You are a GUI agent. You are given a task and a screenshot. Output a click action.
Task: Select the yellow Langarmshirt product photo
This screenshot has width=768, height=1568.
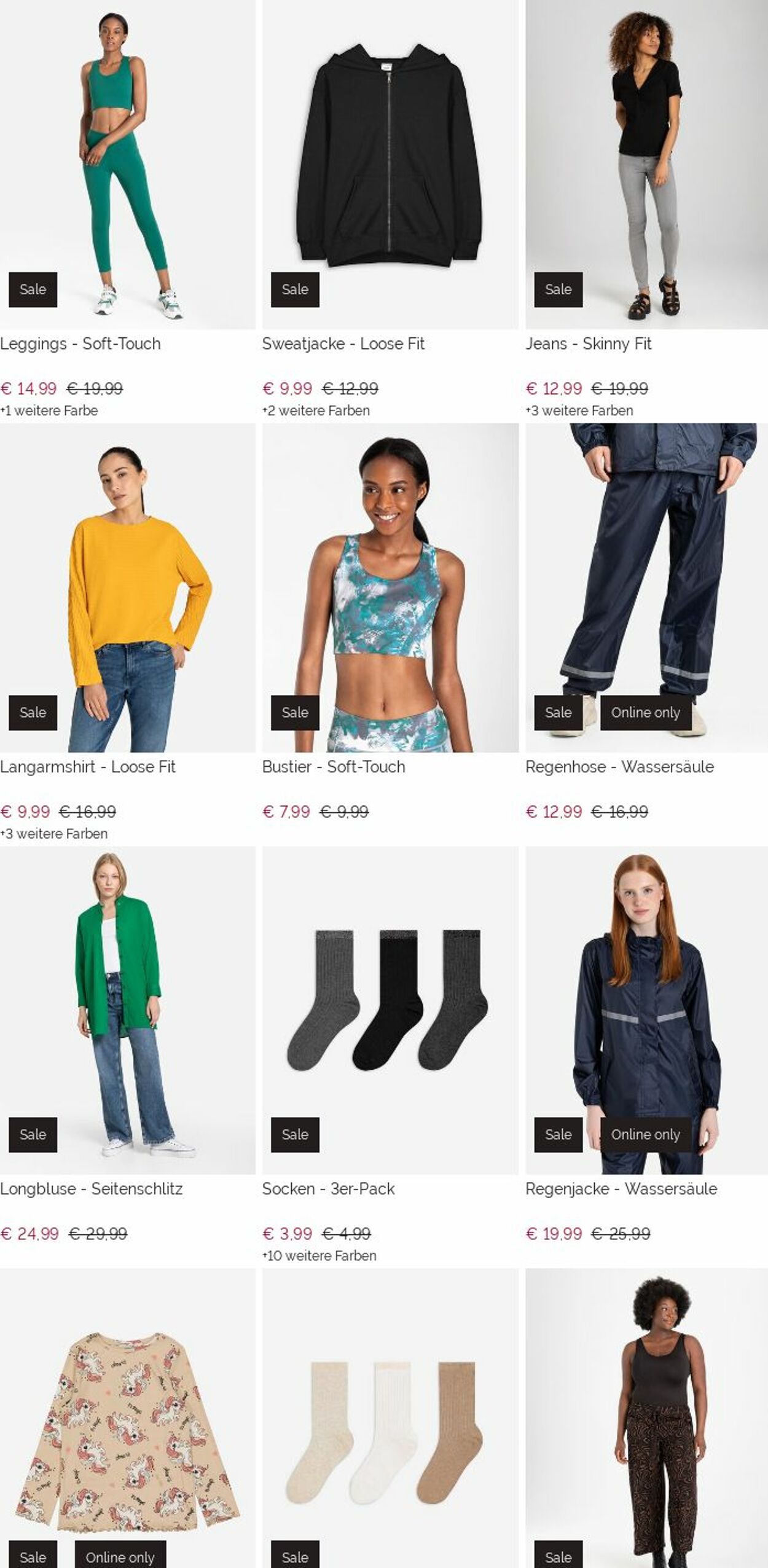127,587
